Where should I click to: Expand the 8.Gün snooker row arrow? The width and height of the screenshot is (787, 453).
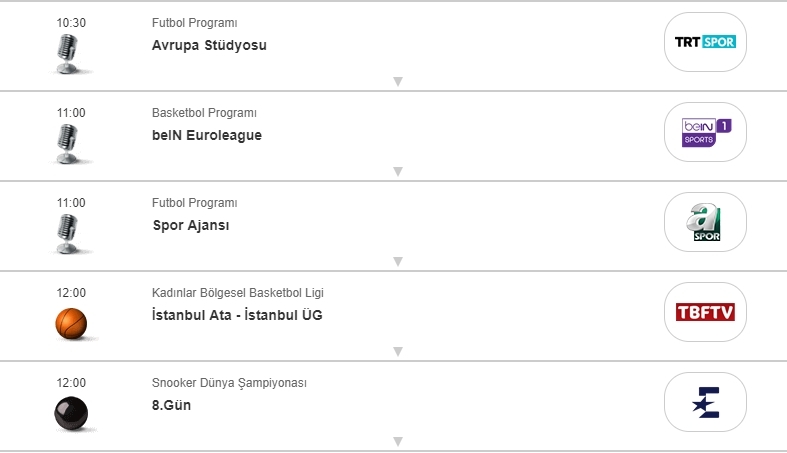[397, 441]
